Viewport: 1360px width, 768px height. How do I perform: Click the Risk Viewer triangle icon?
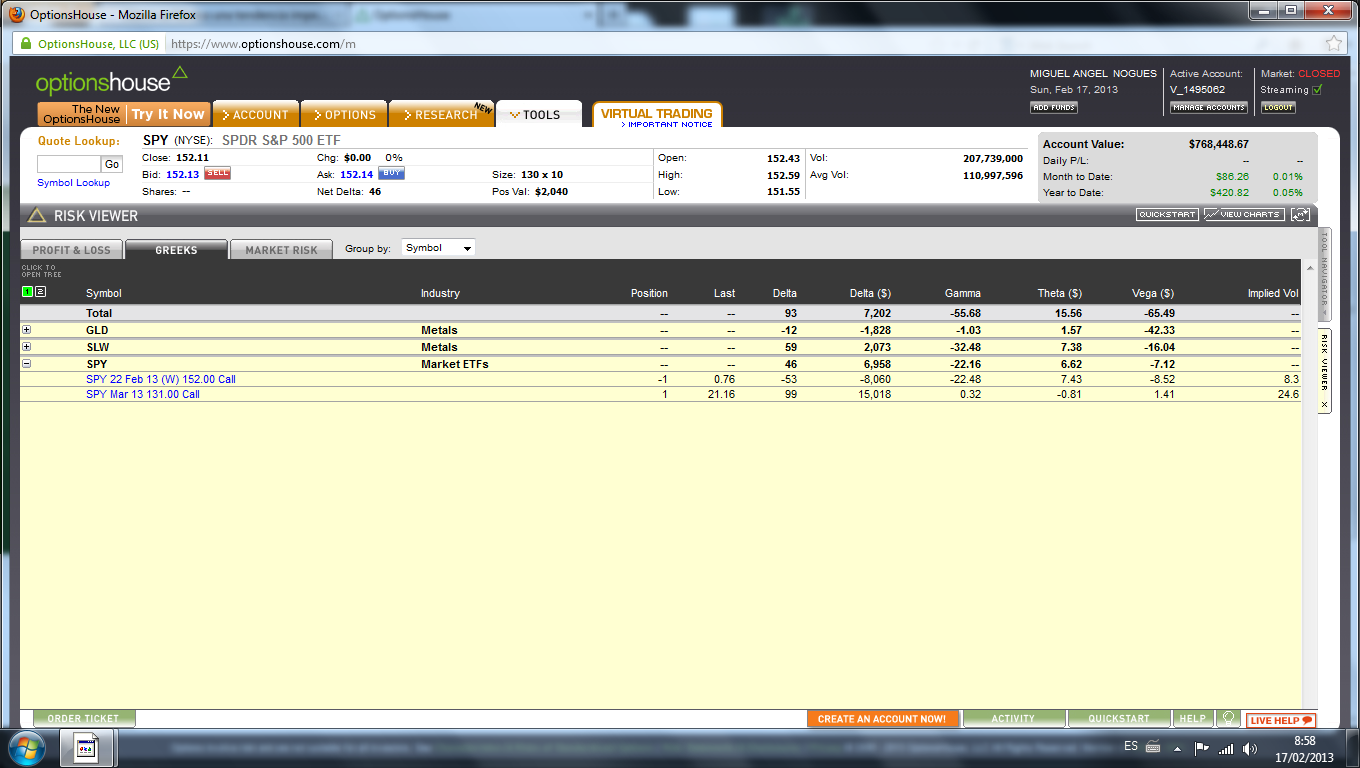click(x=36, y=215)
